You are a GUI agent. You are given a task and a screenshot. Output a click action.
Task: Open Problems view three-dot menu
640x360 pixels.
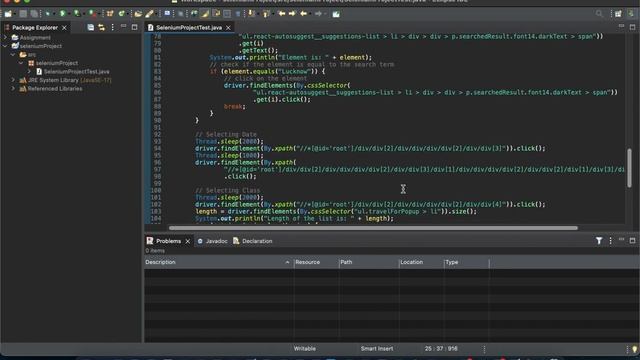[x=611, y=241]
